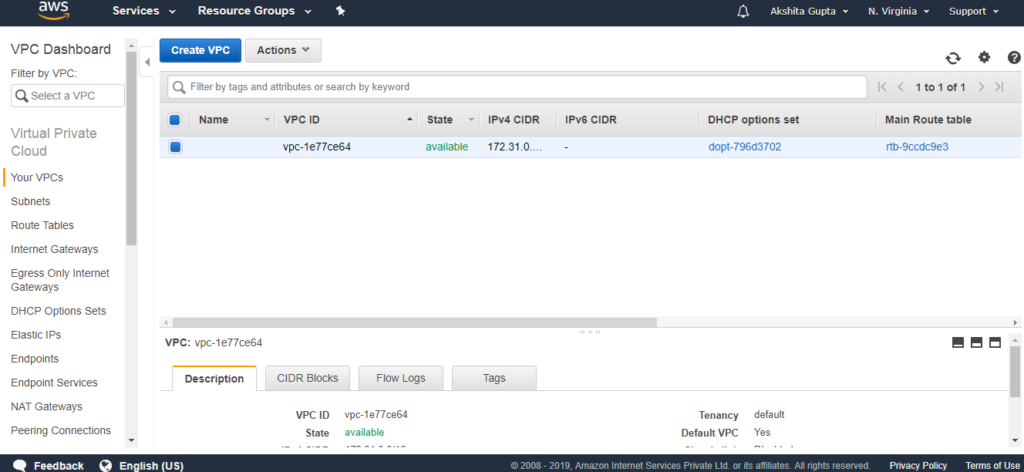
Task: Go to previous page of results
Action: 901,87
